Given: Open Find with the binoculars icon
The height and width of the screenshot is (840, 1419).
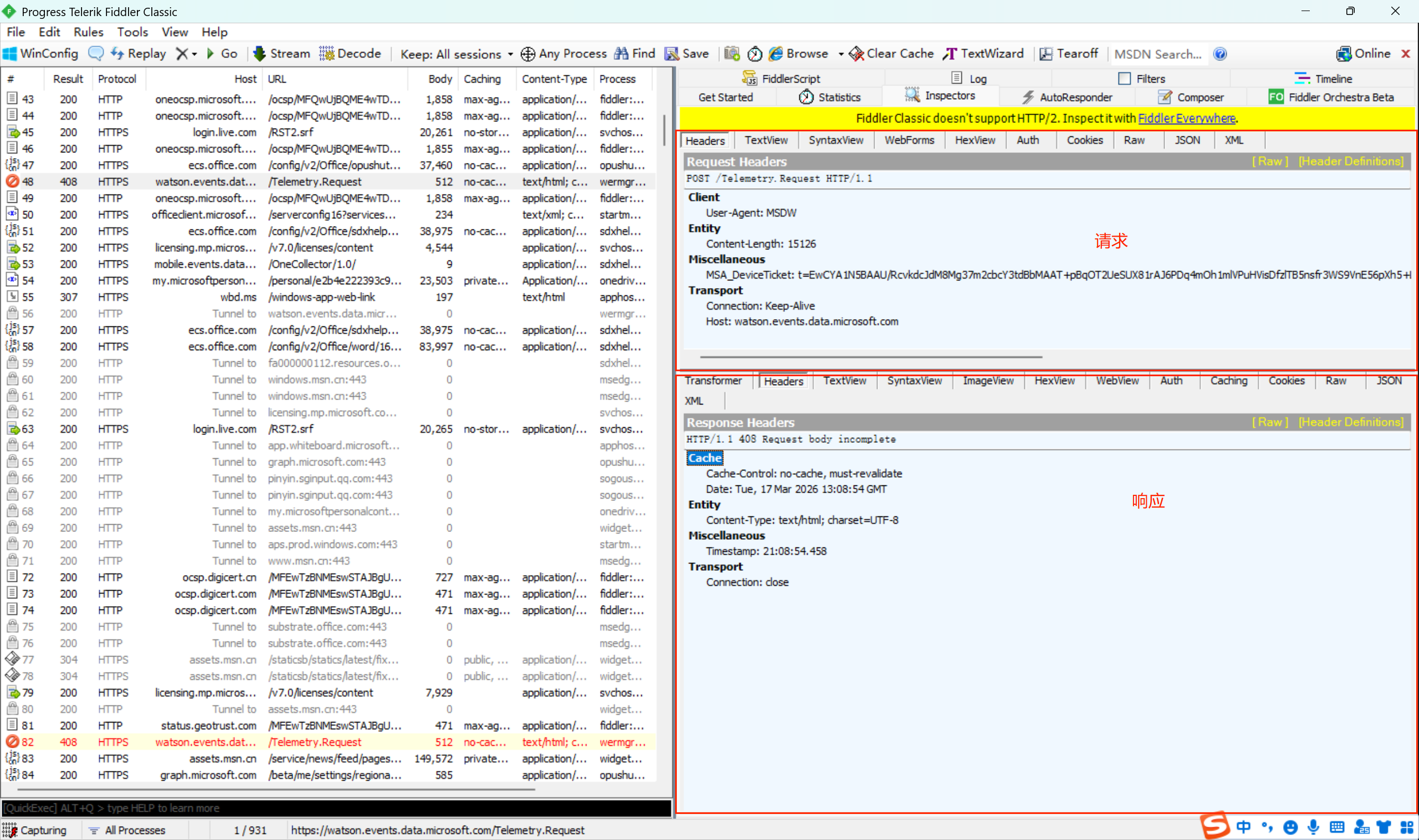Looking at the screenshot, I should pos(621,54).
